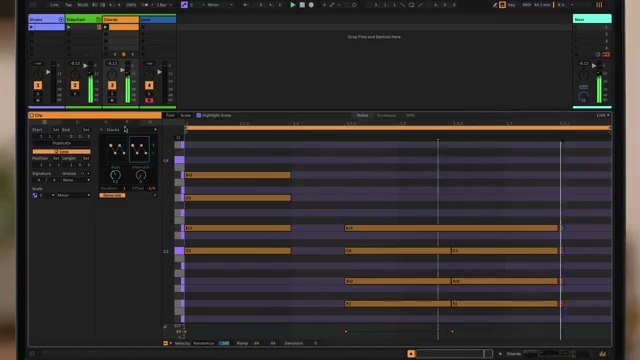Click the Inversion knob
Image resolution: width=640 pixels, height=360 pixels.
(141, 175)
